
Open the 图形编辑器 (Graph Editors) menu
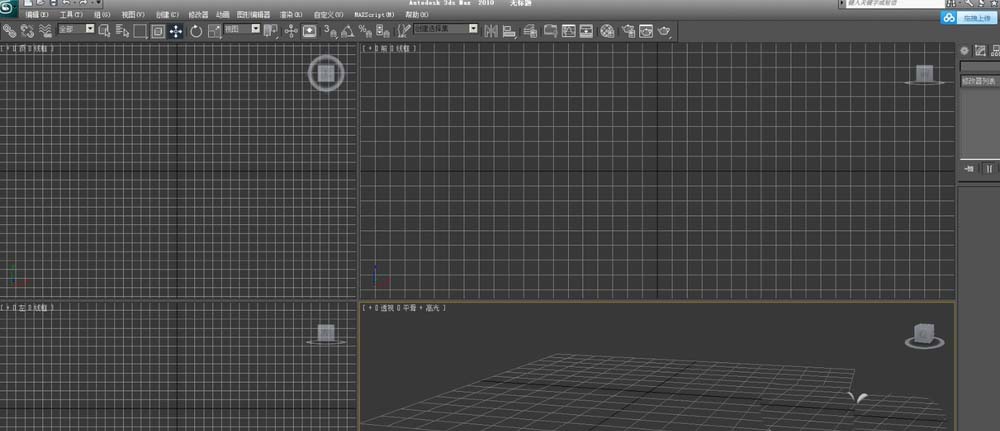253,15
